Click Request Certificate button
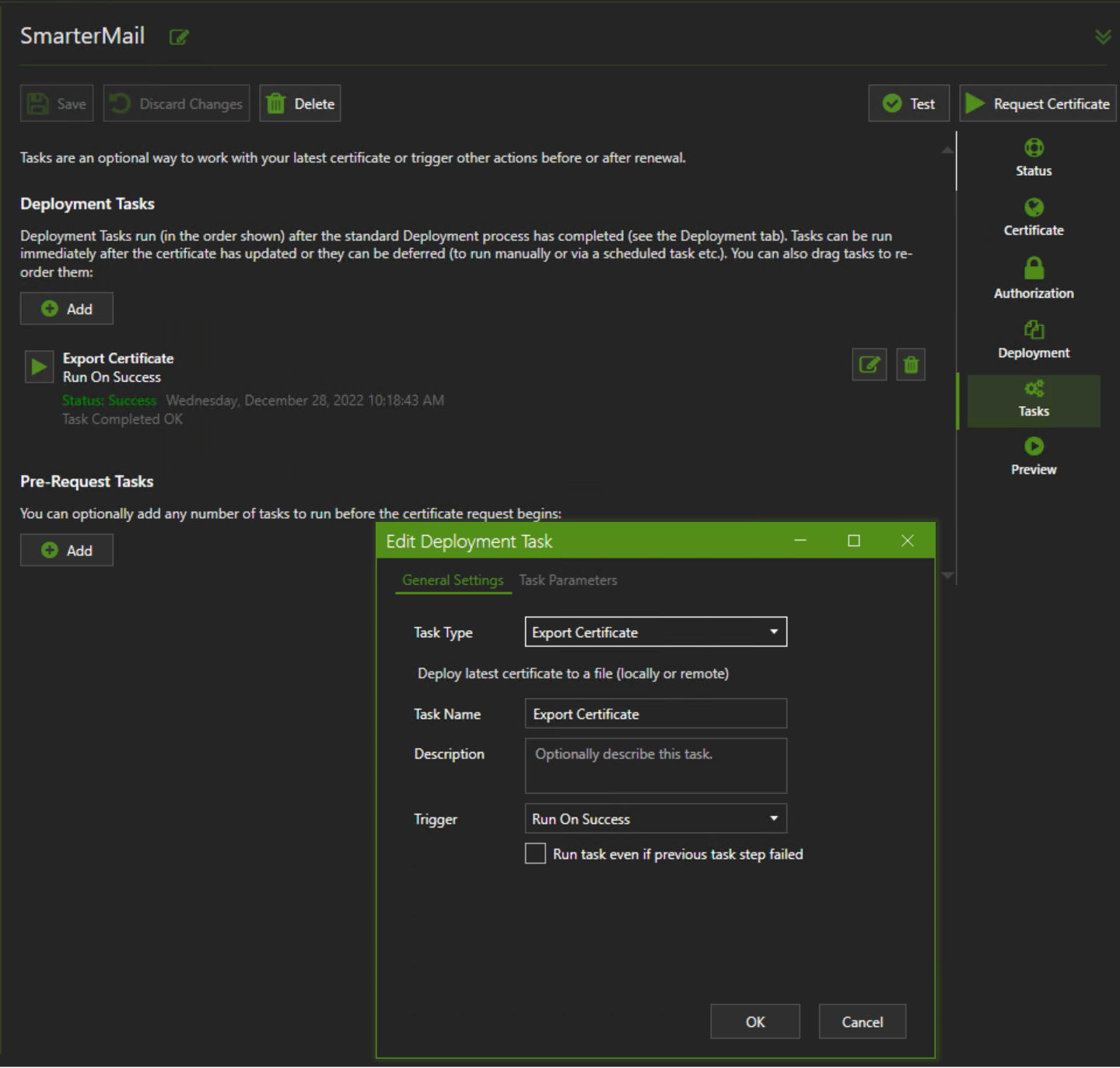 pyautogui.click(x=1038, y=103)
